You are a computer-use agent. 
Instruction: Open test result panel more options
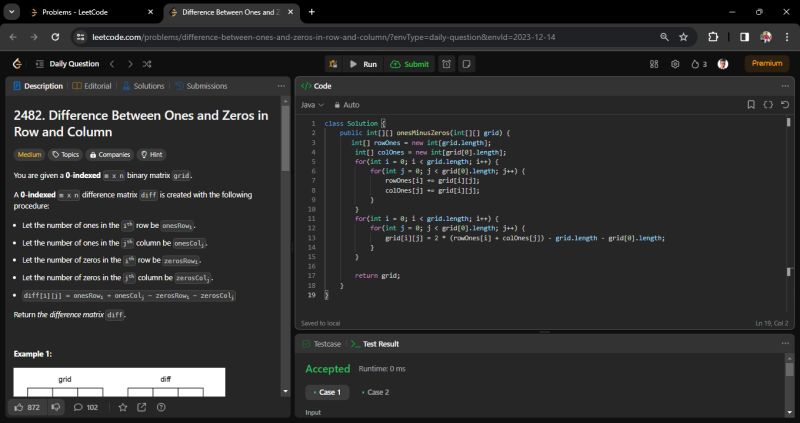pyautogui.click(x=785, y=343)
